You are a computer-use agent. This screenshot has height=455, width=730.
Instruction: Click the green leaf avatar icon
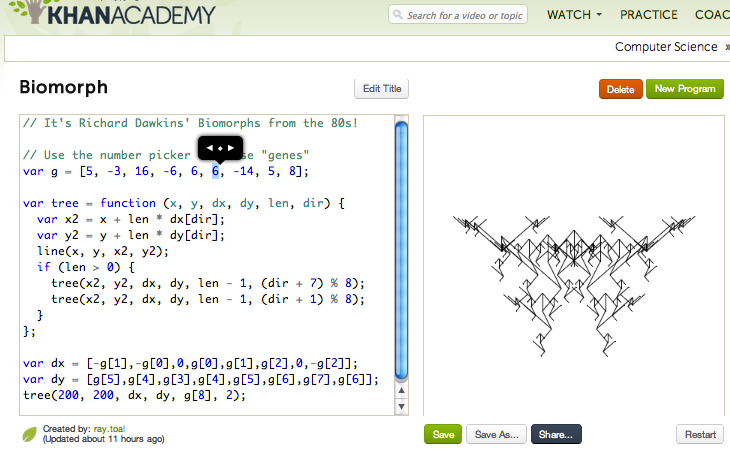pyautogui.click(x=30, y=434)
